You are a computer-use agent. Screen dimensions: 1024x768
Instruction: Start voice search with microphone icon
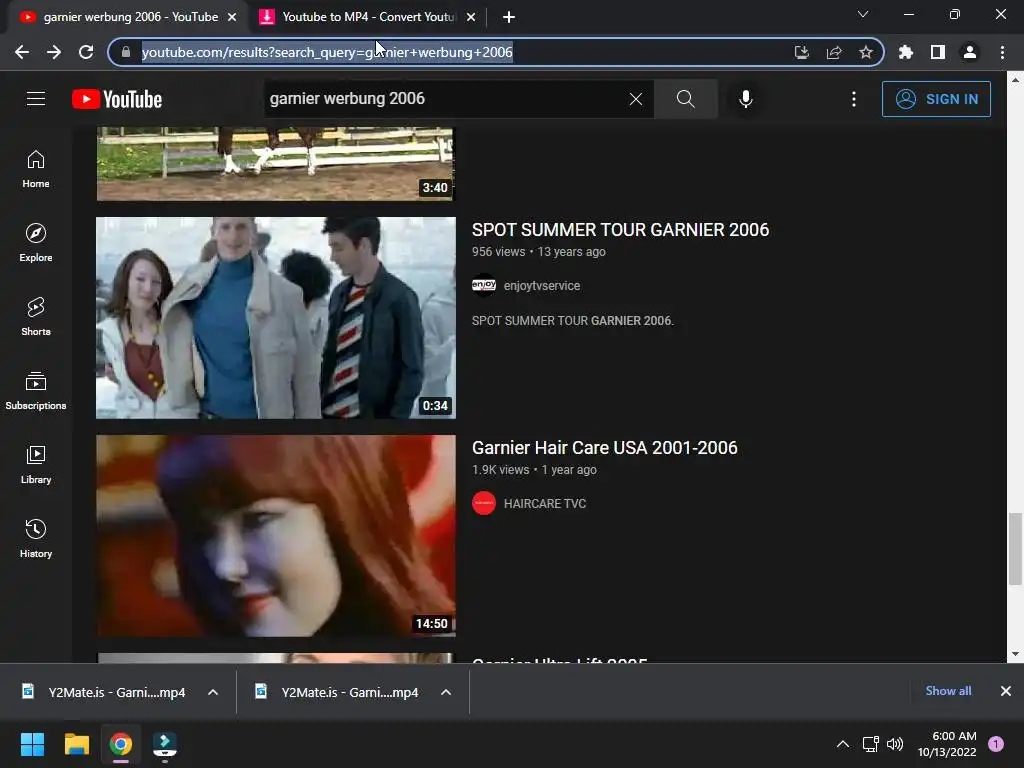pos(745,99)
